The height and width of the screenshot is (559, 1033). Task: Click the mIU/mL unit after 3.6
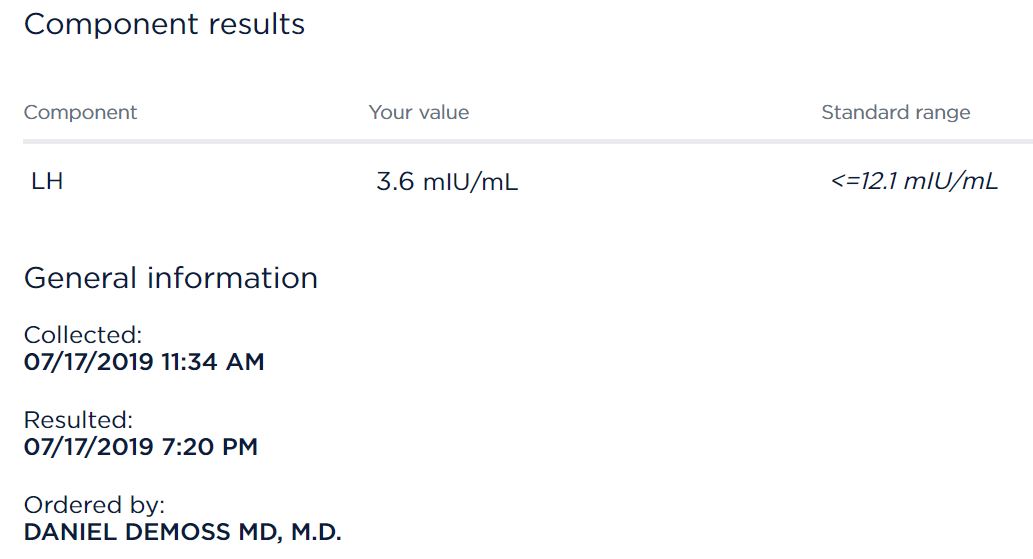(469, 183)
